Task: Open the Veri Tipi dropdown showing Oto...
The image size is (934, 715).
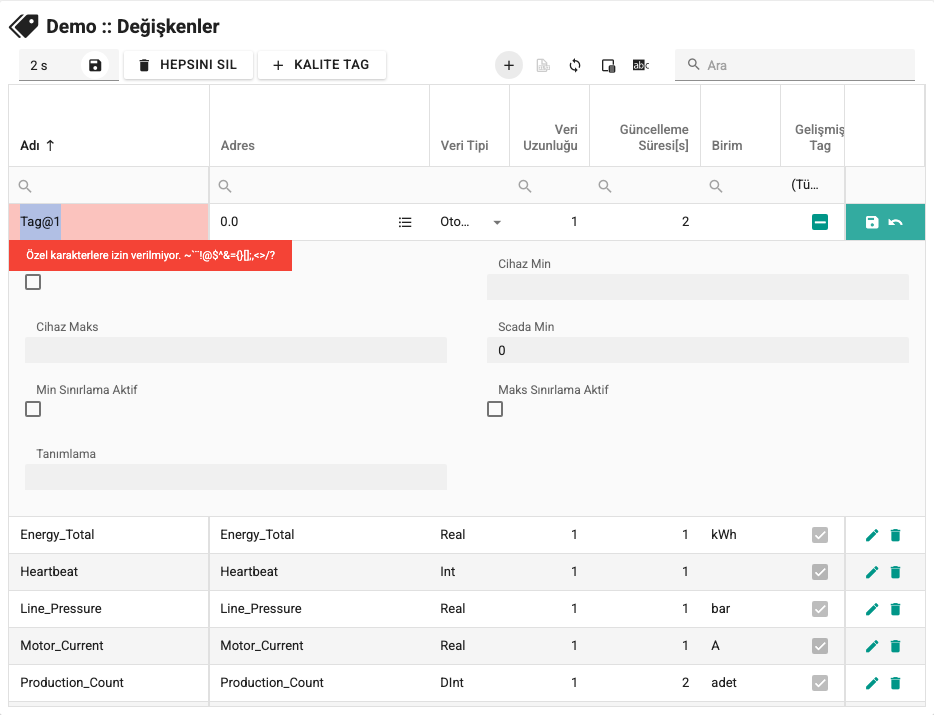Action: click(x=469, y=222)
